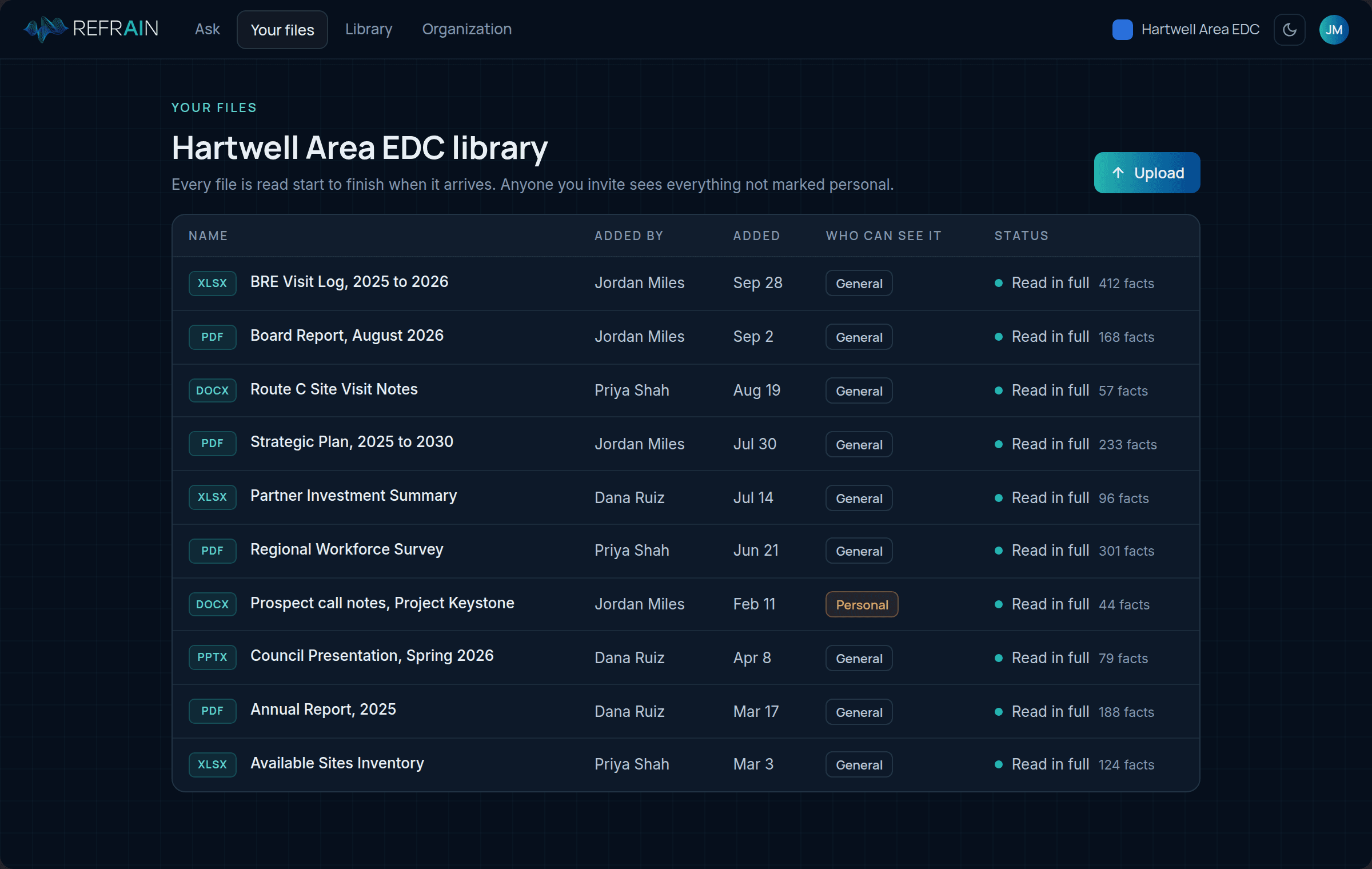Screen dimensions: 1372x869
Task: Click the PPTX badge for Council Presentation
Action: pyautogui.click(x=212, y=657)
